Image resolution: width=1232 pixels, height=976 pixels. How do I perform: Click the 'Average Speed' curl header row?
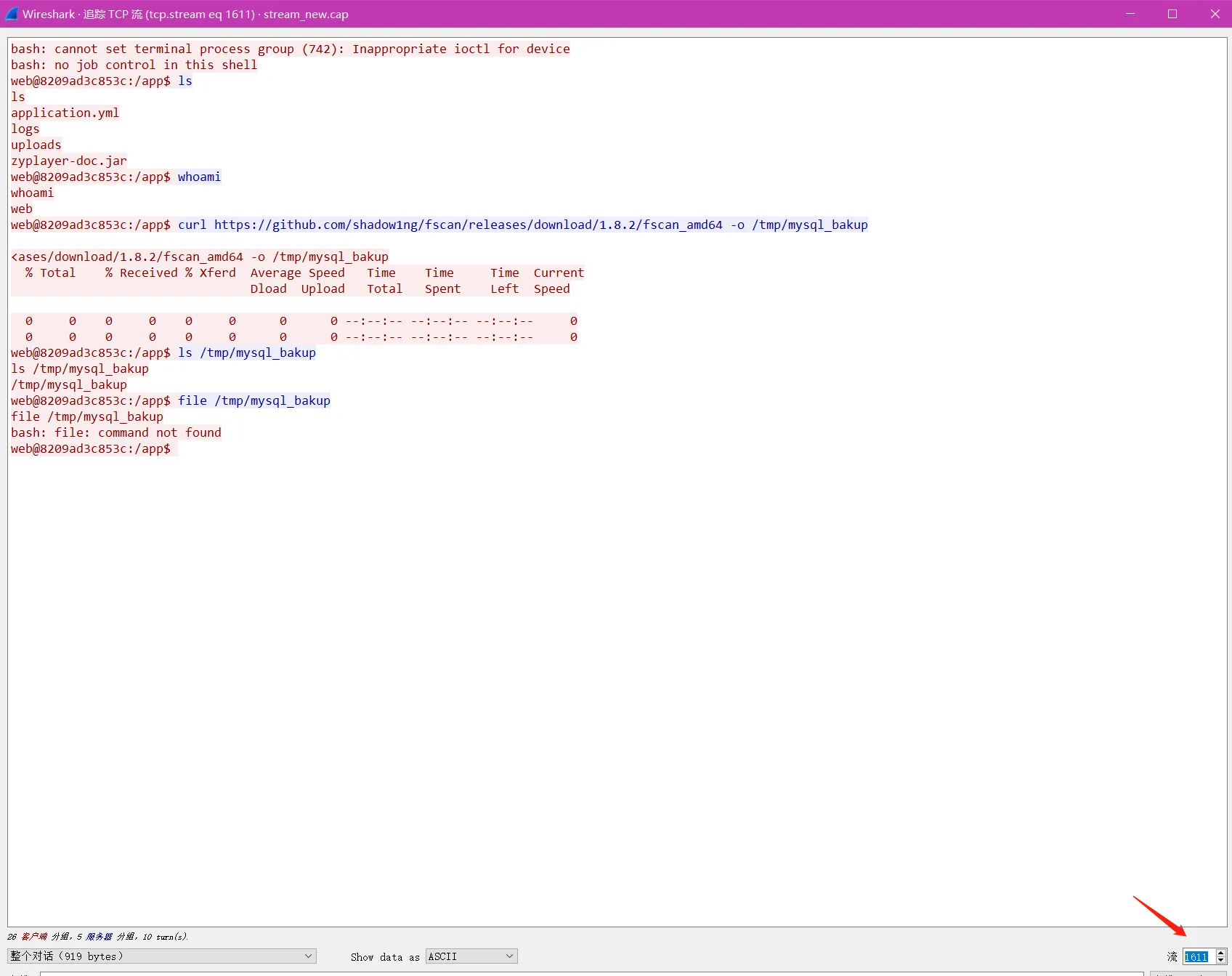(297, 273)
